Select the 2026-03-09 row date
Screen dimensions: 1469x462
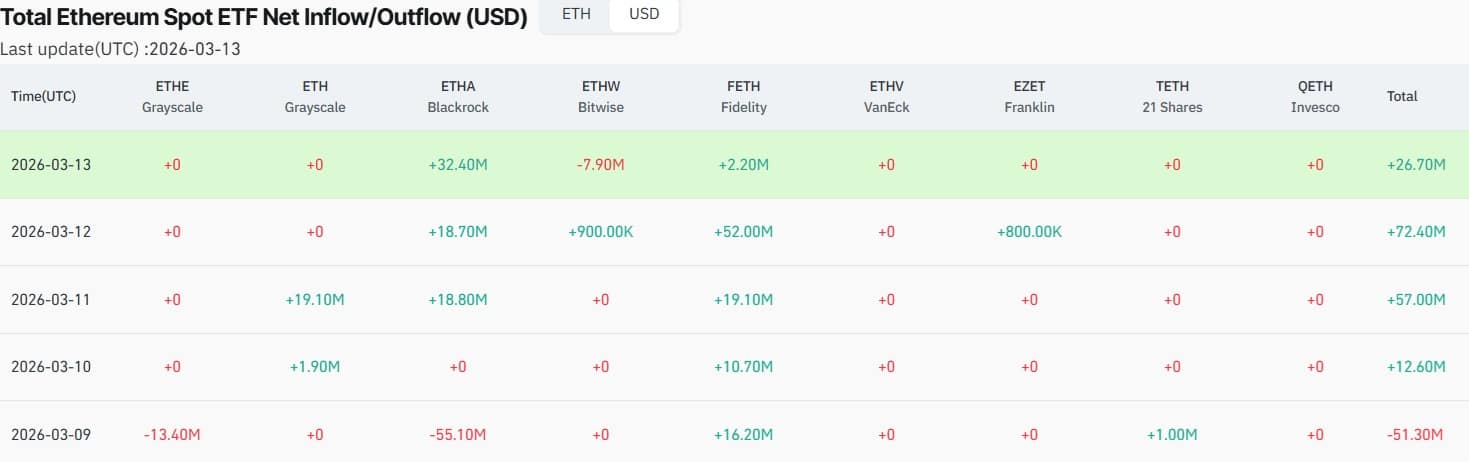51,434
